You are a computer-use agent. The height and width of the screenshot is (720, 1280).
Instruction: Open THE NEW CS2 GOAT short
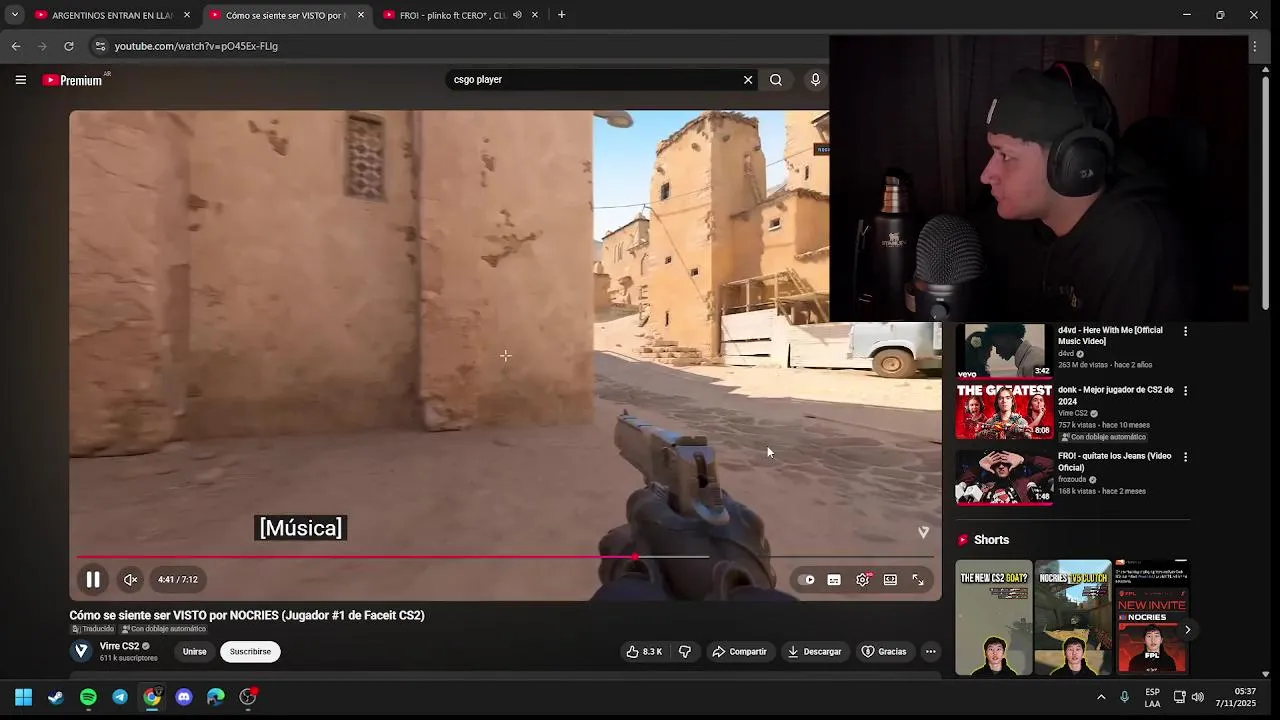(993, 617)
